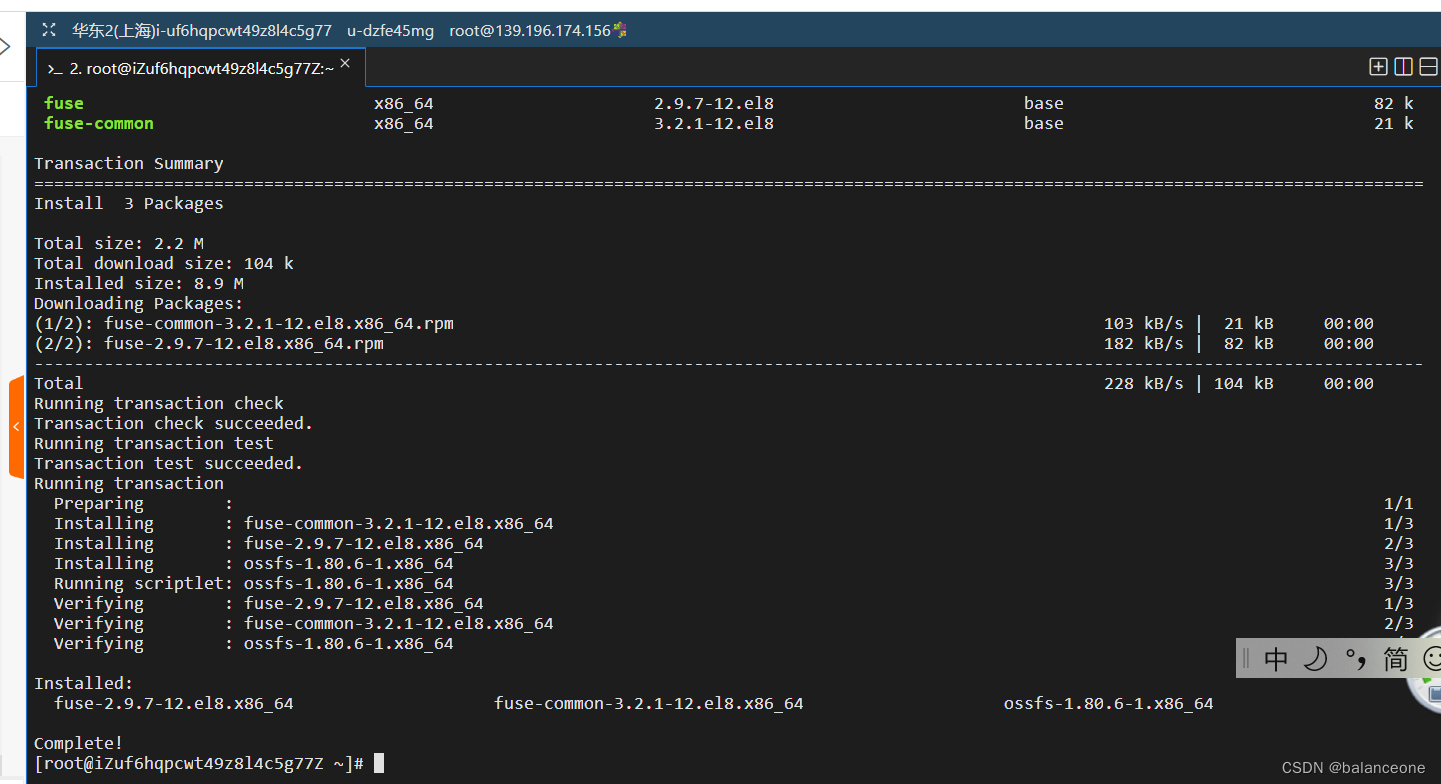The height and width of the screenshot is (784, 1441).
Task: Click 'Transaction check succeeded.' line
Action: click(174, 423)
